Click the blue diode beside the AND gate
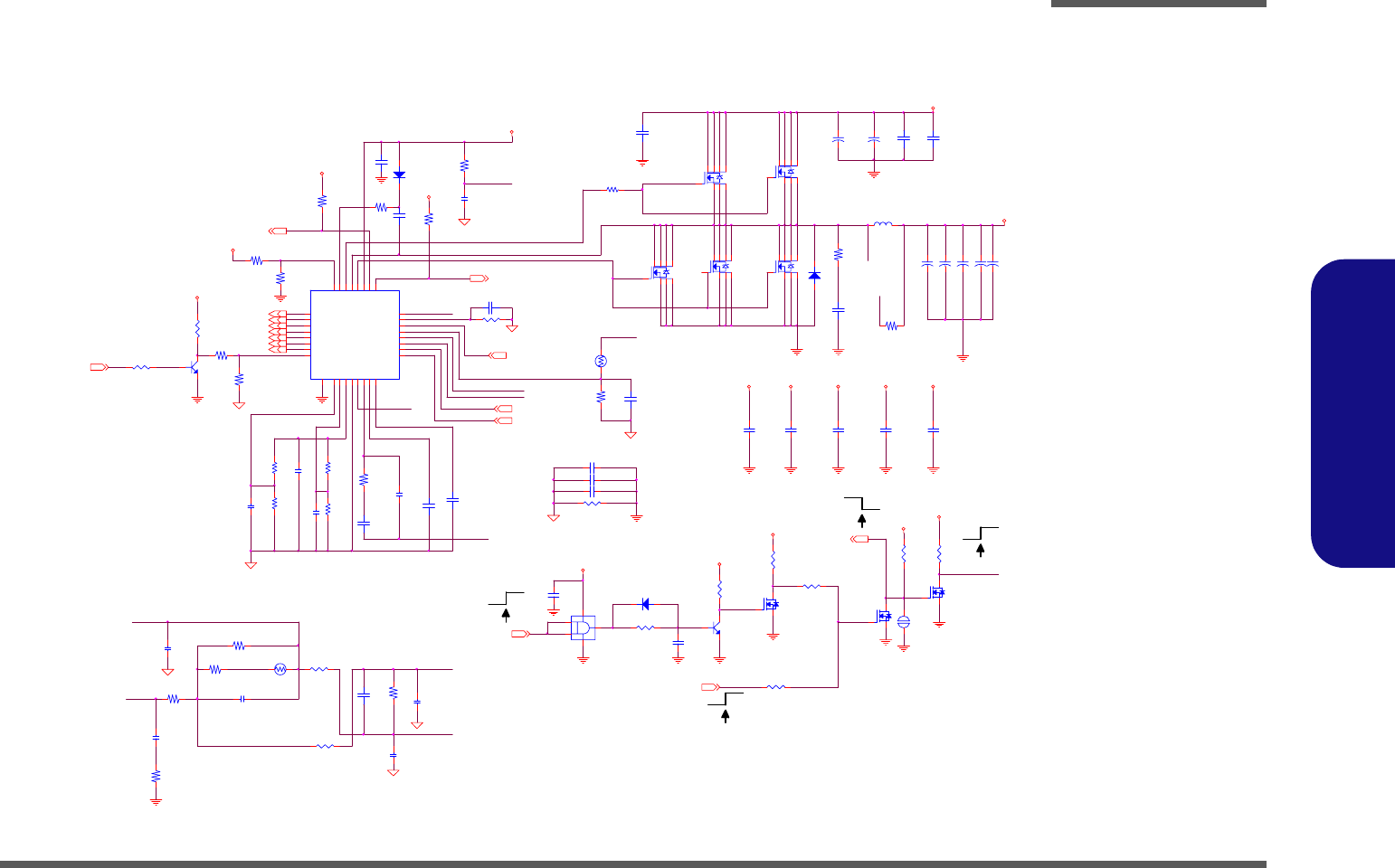 tap(645, 604)
